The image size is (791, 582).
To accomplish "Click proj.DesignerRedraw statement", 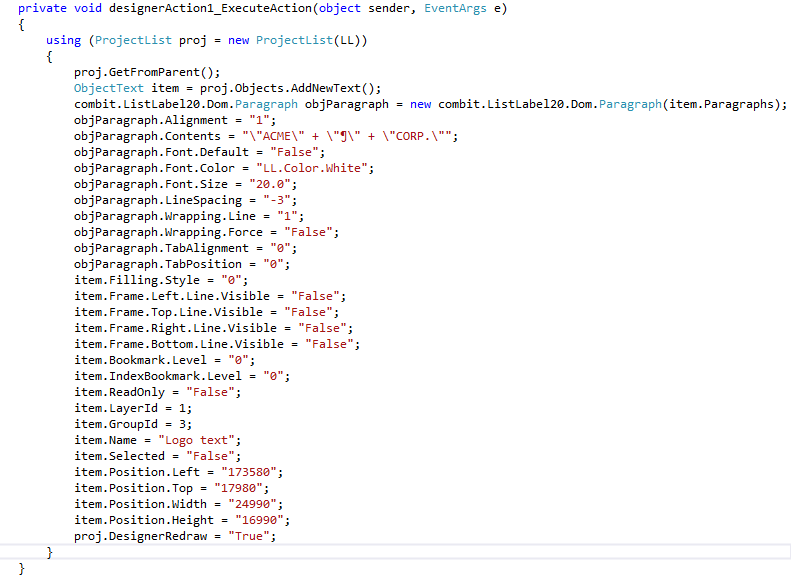I will (175, 536).
